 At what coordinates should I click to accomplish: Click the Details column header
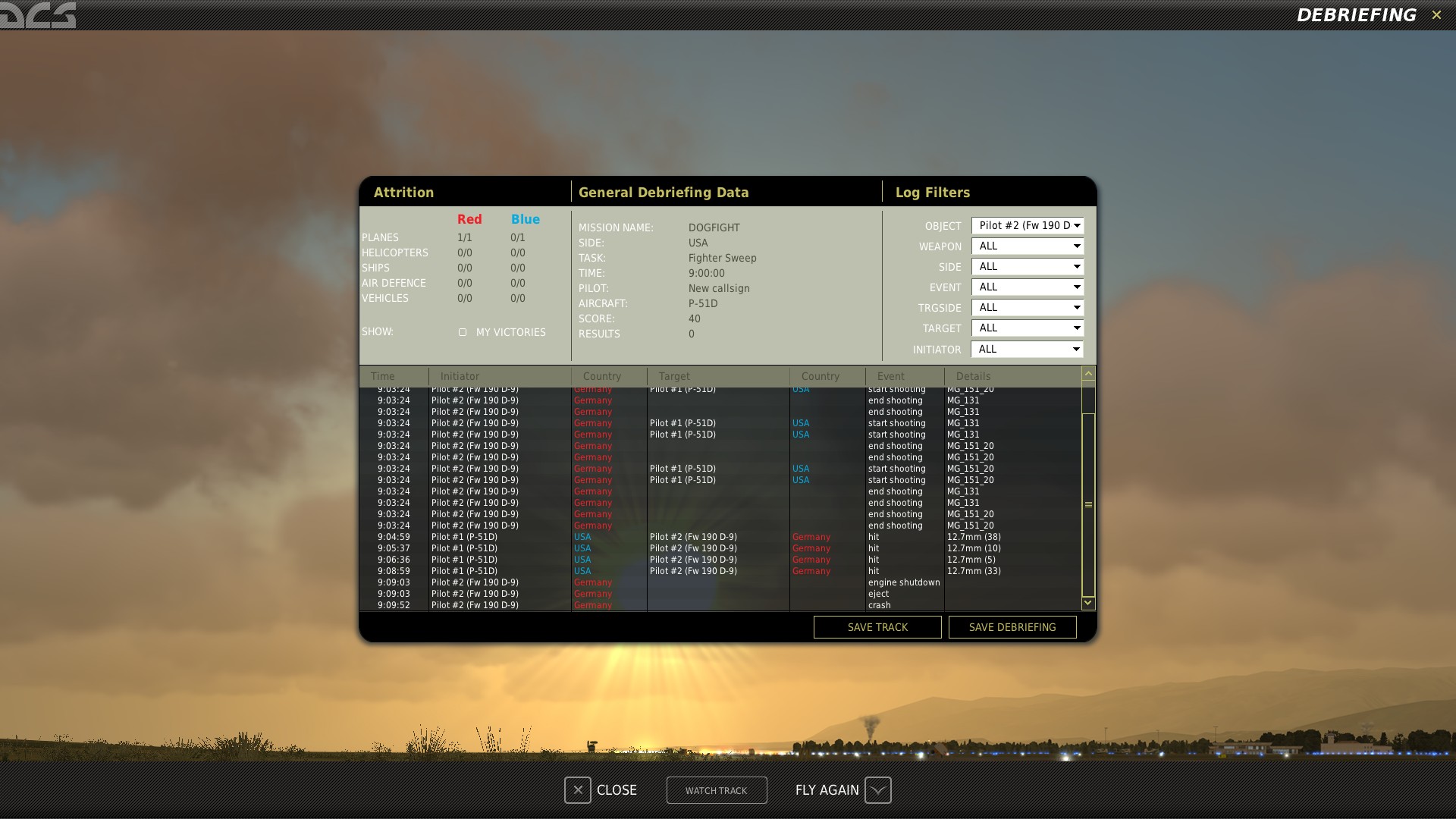(973, 376)
